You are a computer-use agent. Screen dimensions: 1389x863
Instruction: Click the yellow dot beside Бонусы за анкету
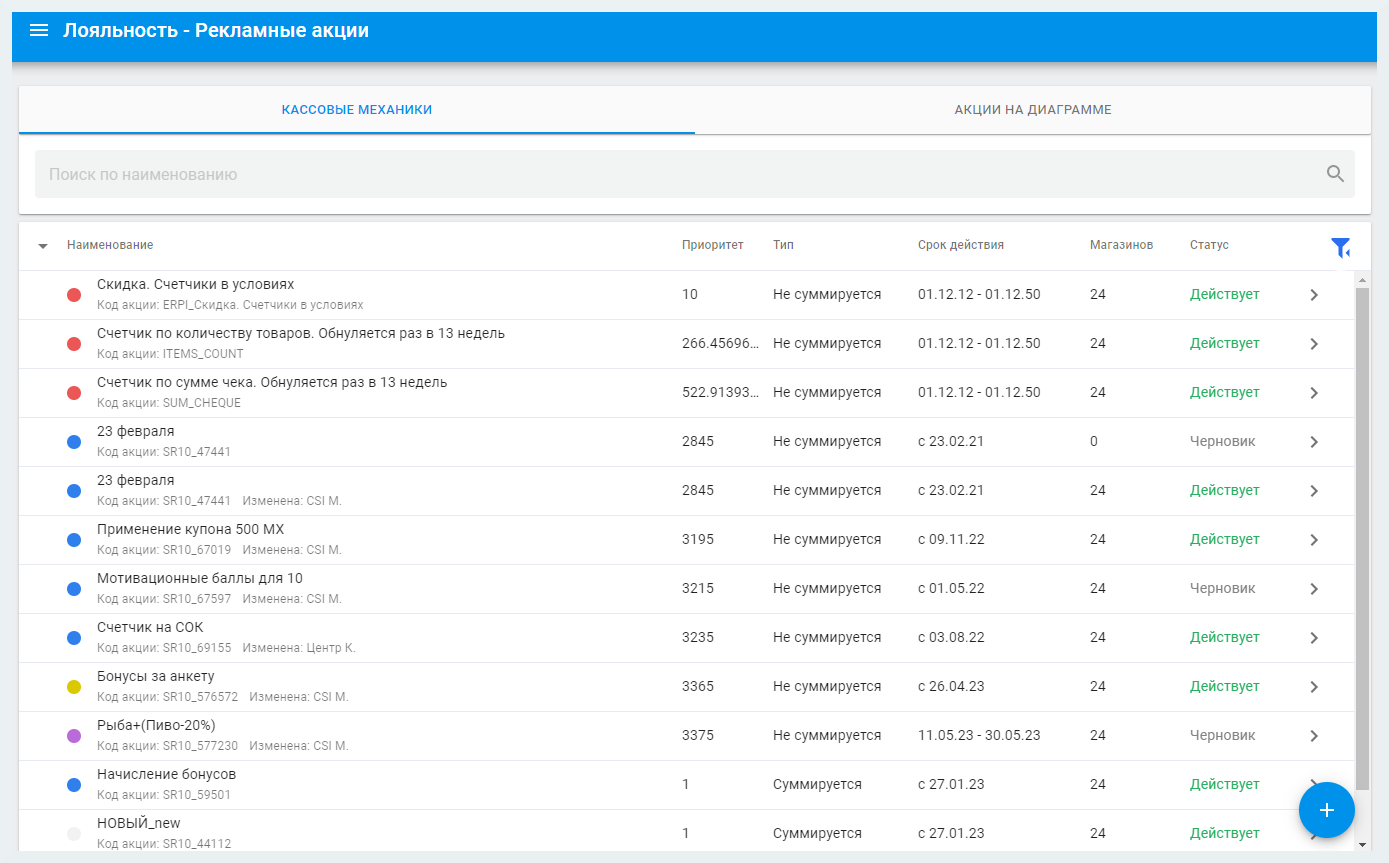coord(74,687)
